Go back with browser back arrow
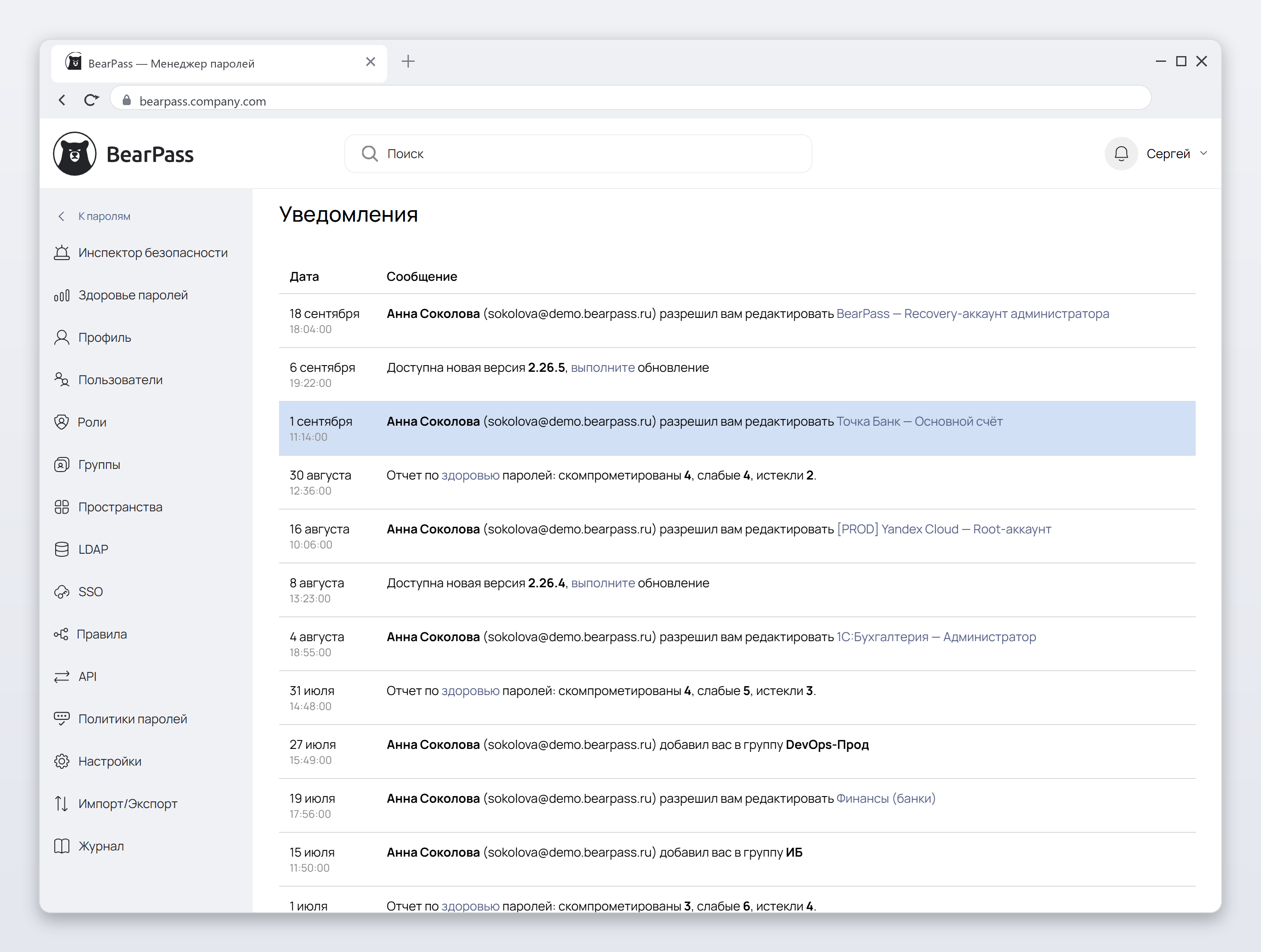The image size is (1261, 952). coord(62,100)
